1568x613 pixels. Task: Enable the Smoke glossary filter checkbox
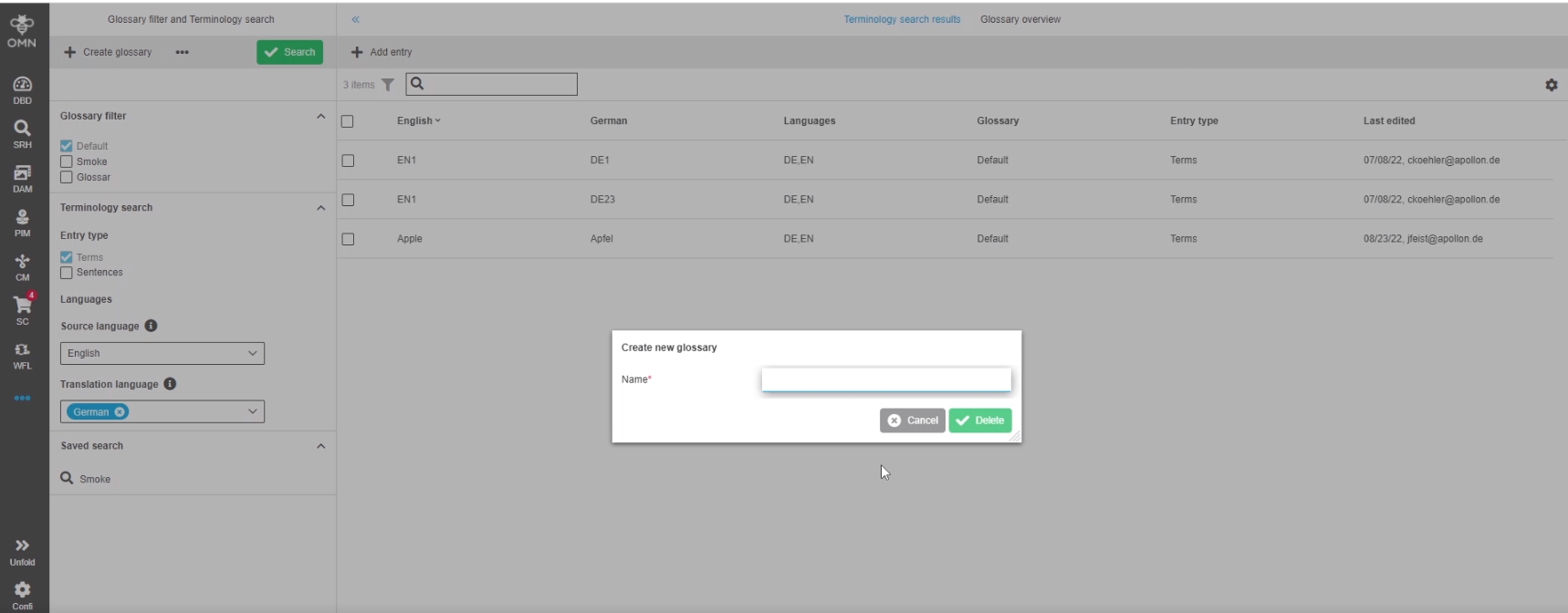tap(67, 161)
